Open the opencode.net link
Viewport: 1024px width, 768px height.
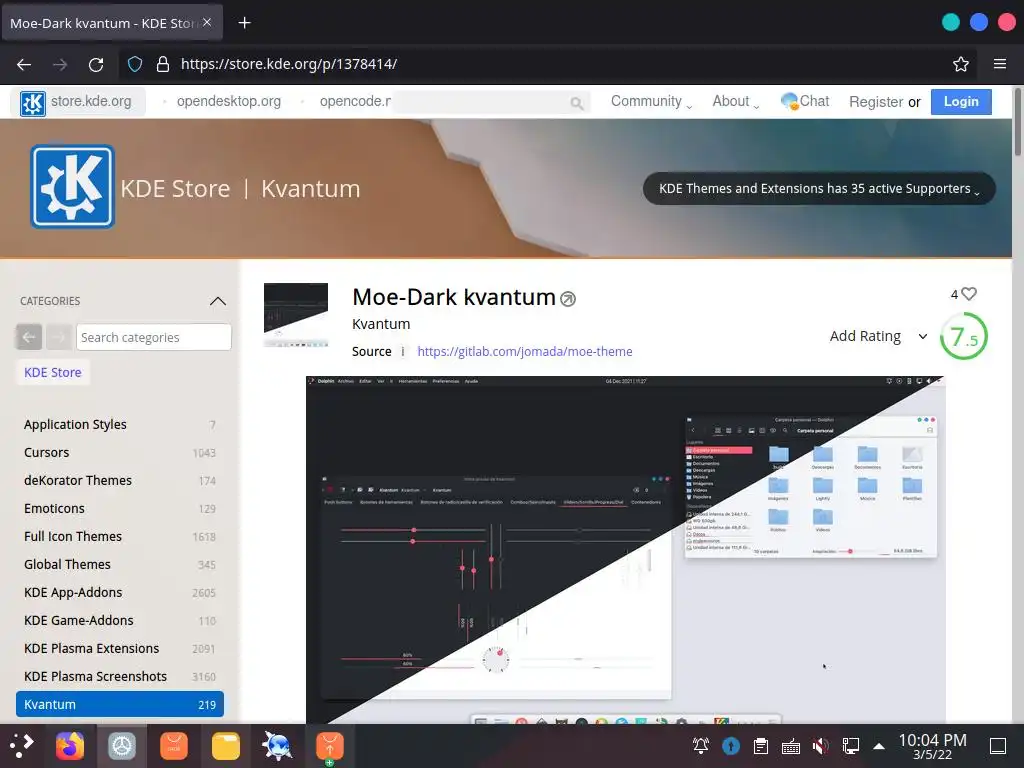pos(355,101)
